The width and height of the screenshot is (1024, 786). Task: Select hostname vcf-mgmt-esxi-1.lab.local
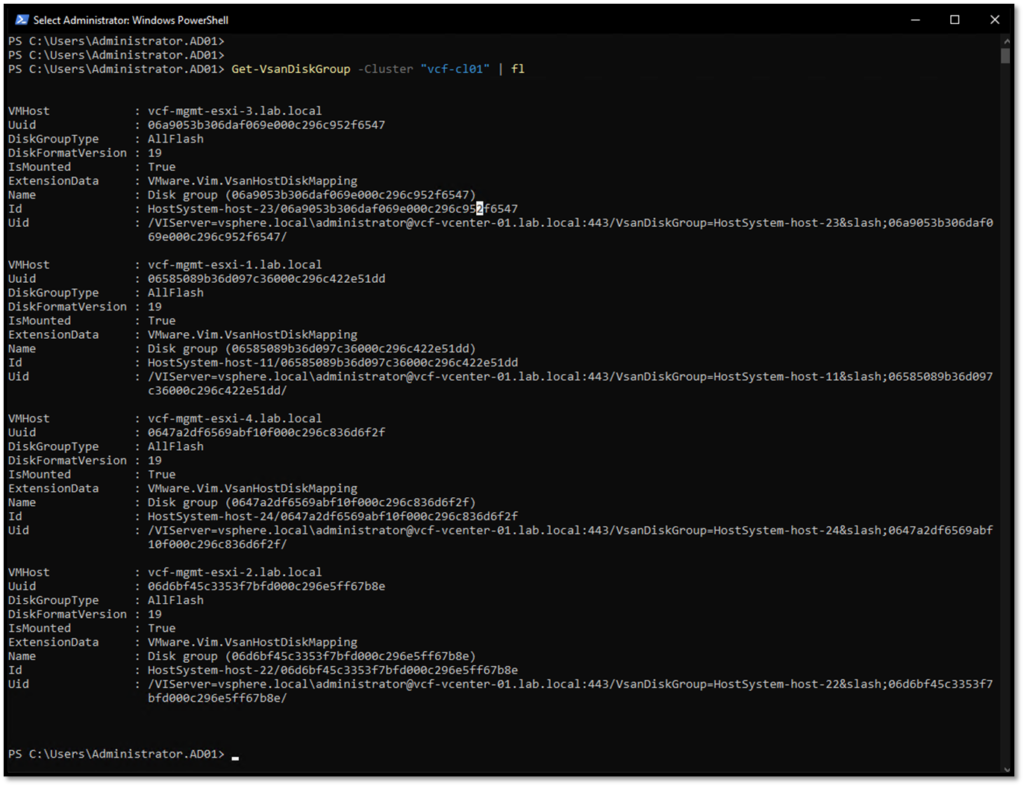(x=235, y=264)
